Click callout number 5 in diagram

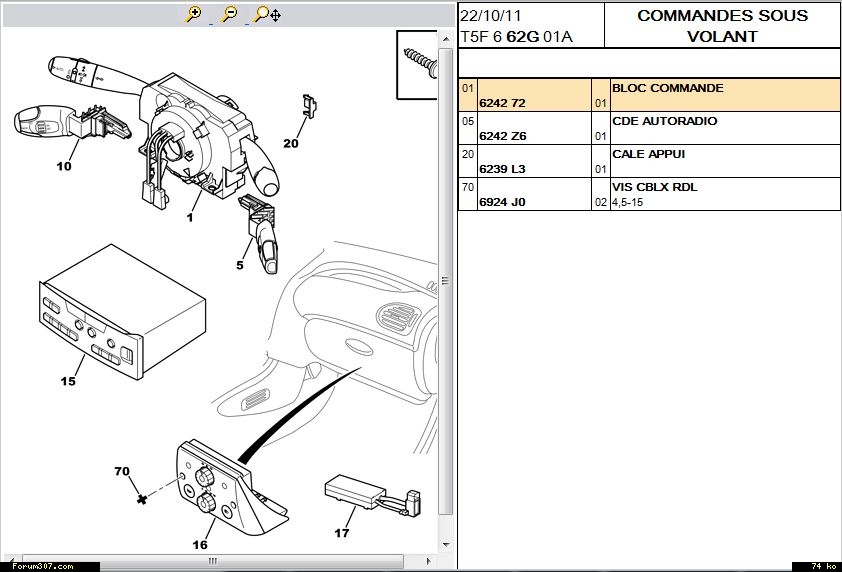click(240, 265)
